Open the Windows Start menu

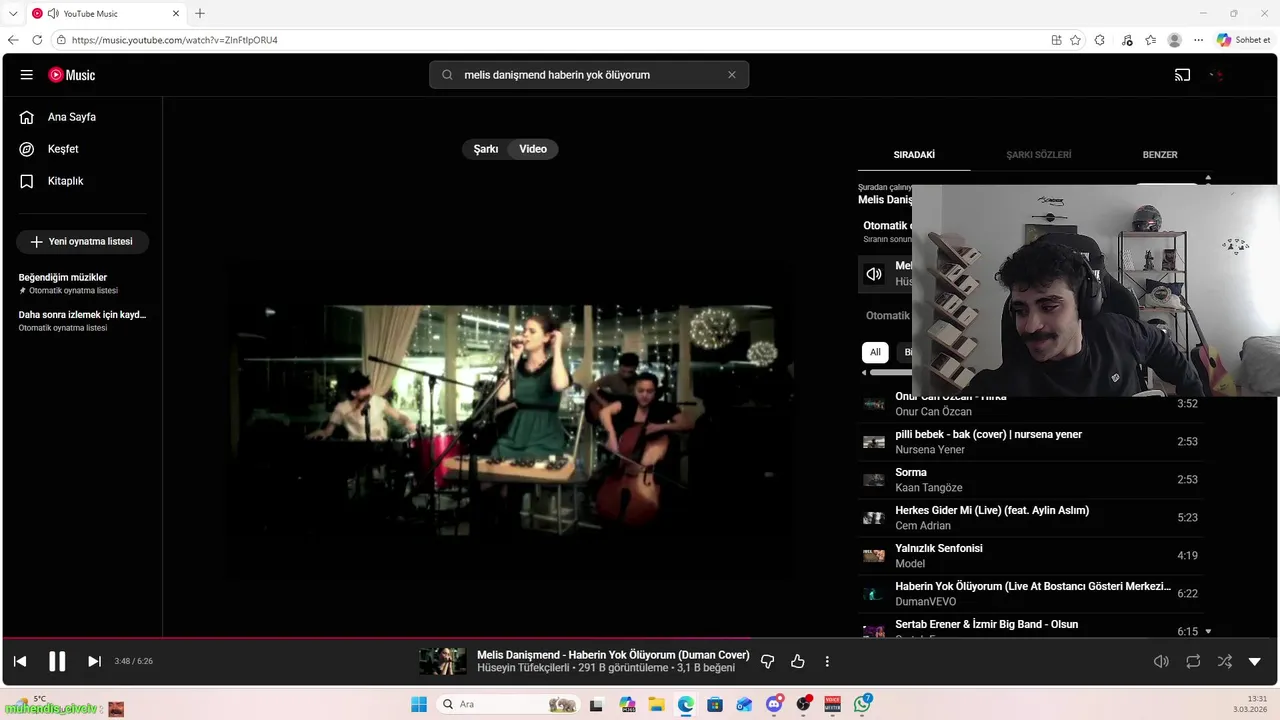click(419, 704)
